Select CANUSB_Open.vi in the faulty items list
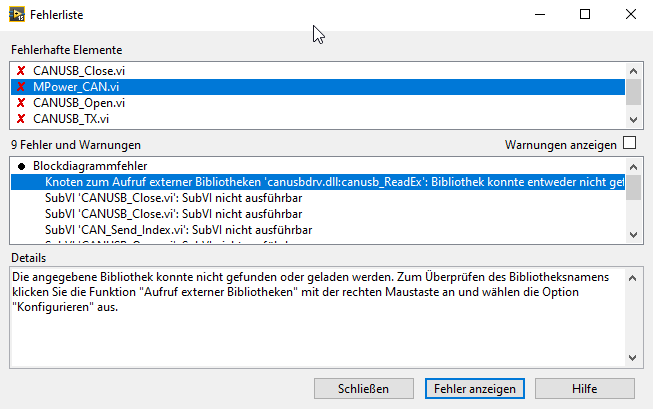This screenshot has height=409, width=653. click(x=79, y=103)
